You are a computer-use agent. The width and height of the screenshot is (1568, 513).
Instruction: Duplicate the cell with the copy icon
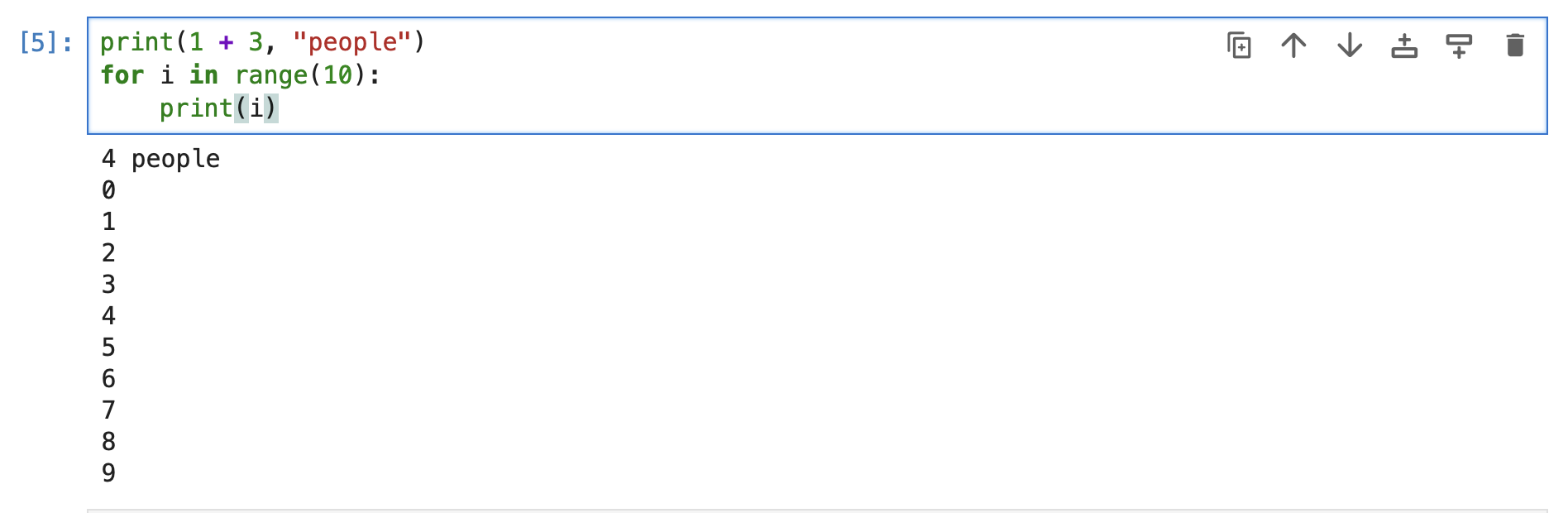coord(1239,45)
